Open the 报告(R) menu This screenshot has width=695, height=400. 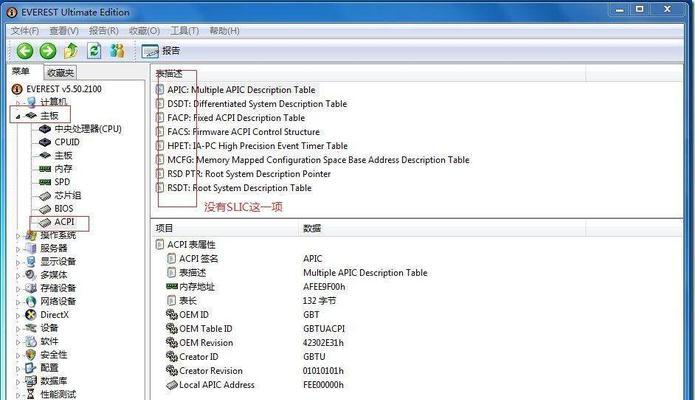(104, 31)
